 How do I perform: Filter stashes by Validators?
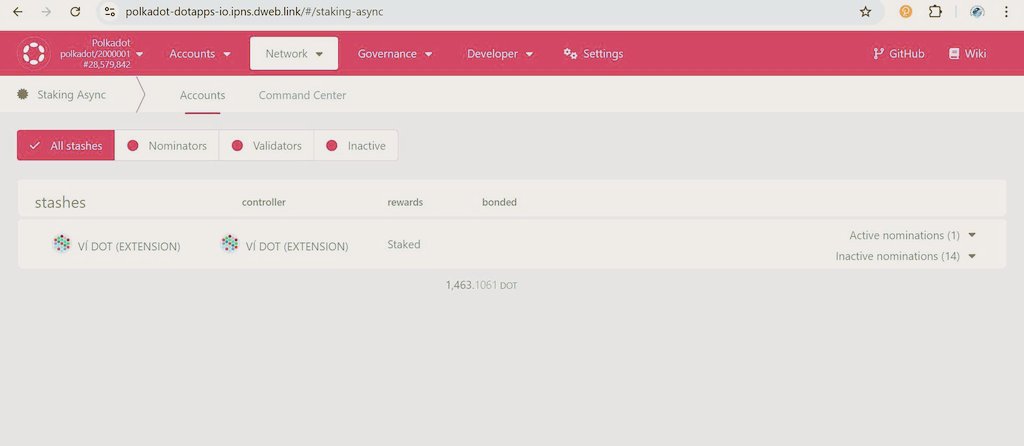(266, 146)
